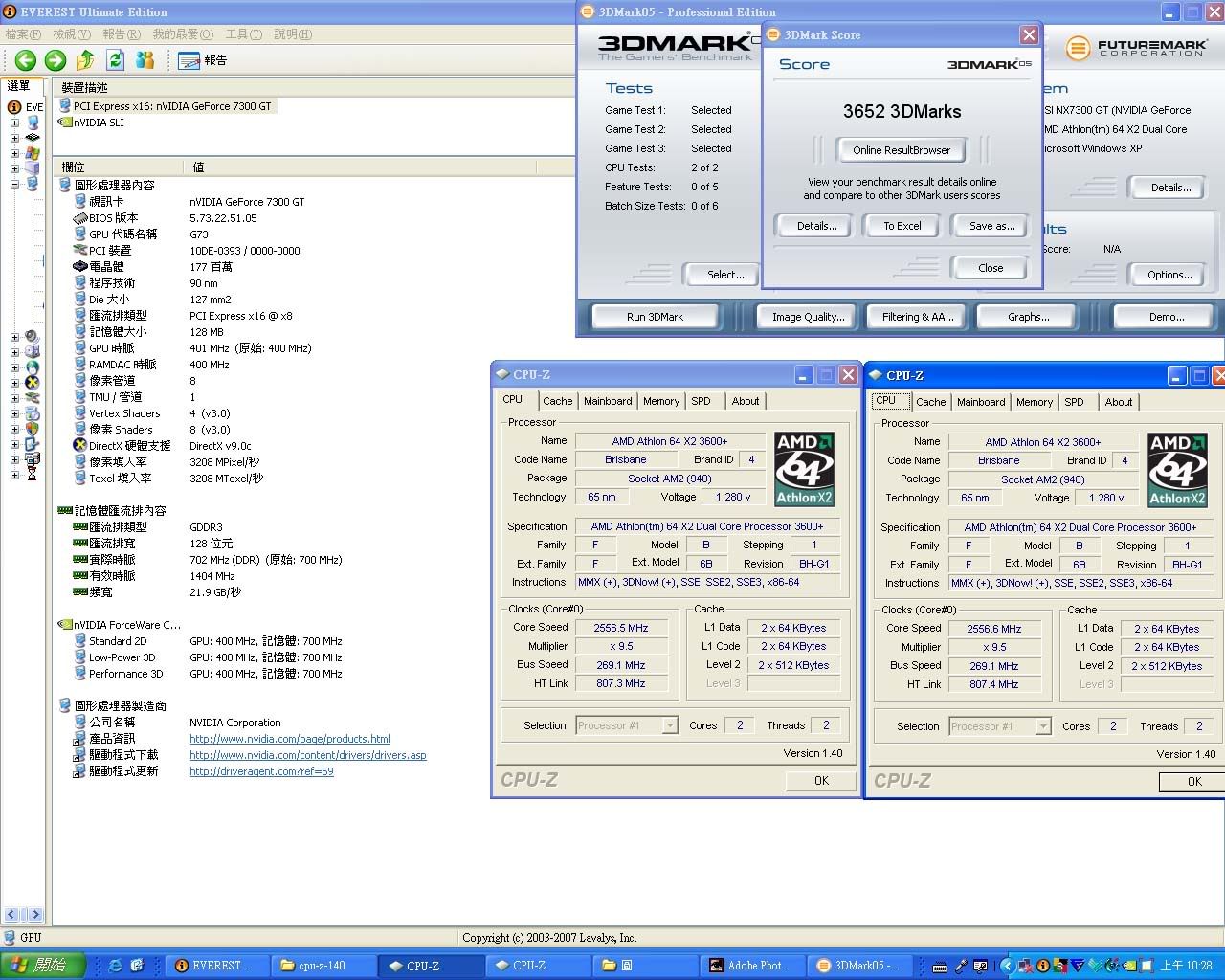This screenshot has height=980, width=1225.
Task: Select the Windows flag icon in EVEREST tree
Action: [33, 153]
